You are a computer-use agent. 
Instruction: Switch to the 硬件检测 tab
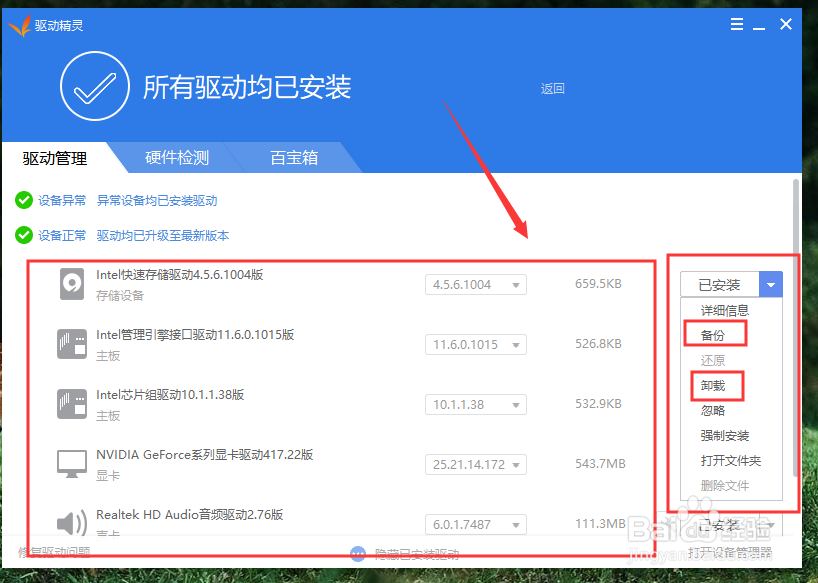pos(177,157)
